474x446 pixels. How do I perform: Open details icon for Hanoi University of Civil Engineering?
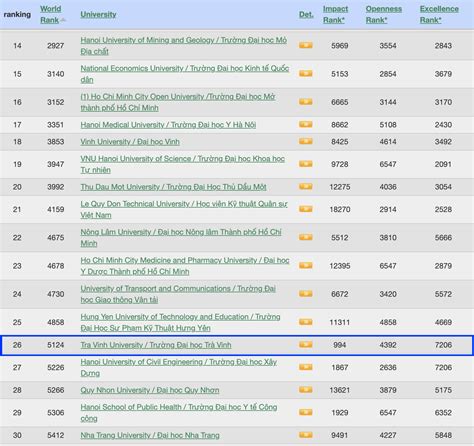tap(306, 367)
